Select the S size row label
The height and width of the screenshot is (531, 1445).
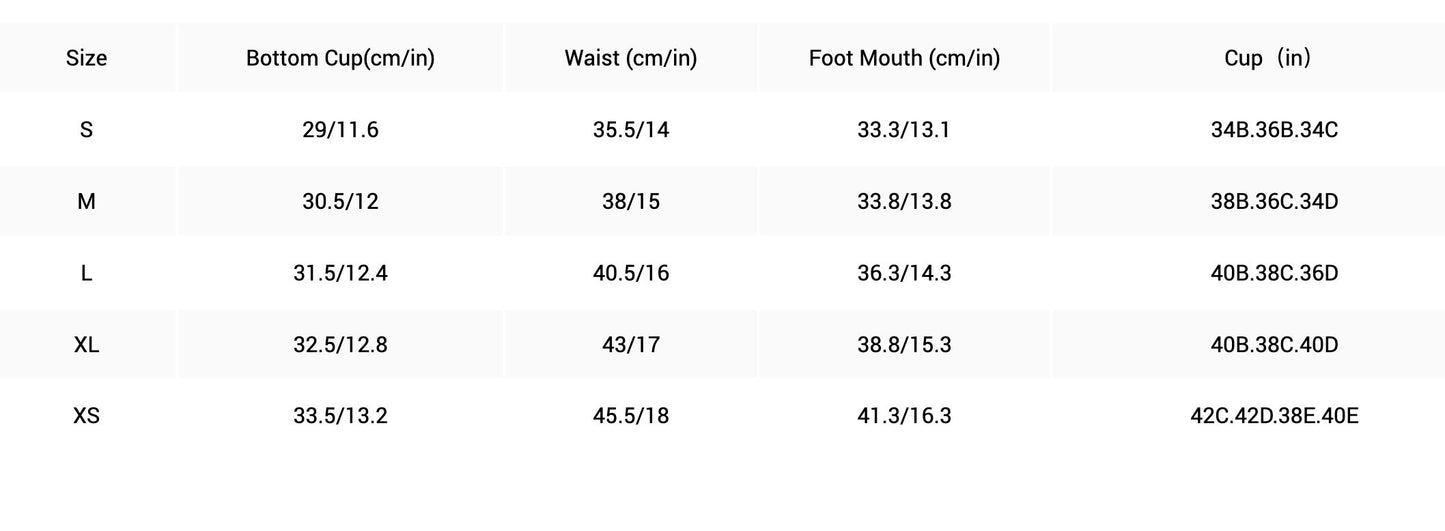tap(86, 130)
